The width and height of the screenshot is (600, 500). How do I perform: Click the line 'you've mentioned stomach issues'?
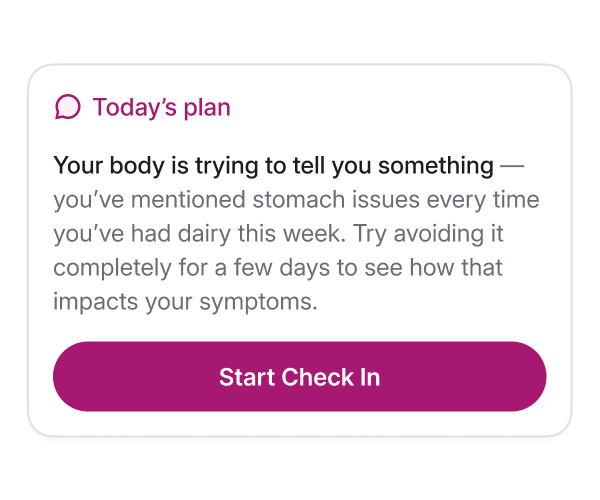click(236, 200)
